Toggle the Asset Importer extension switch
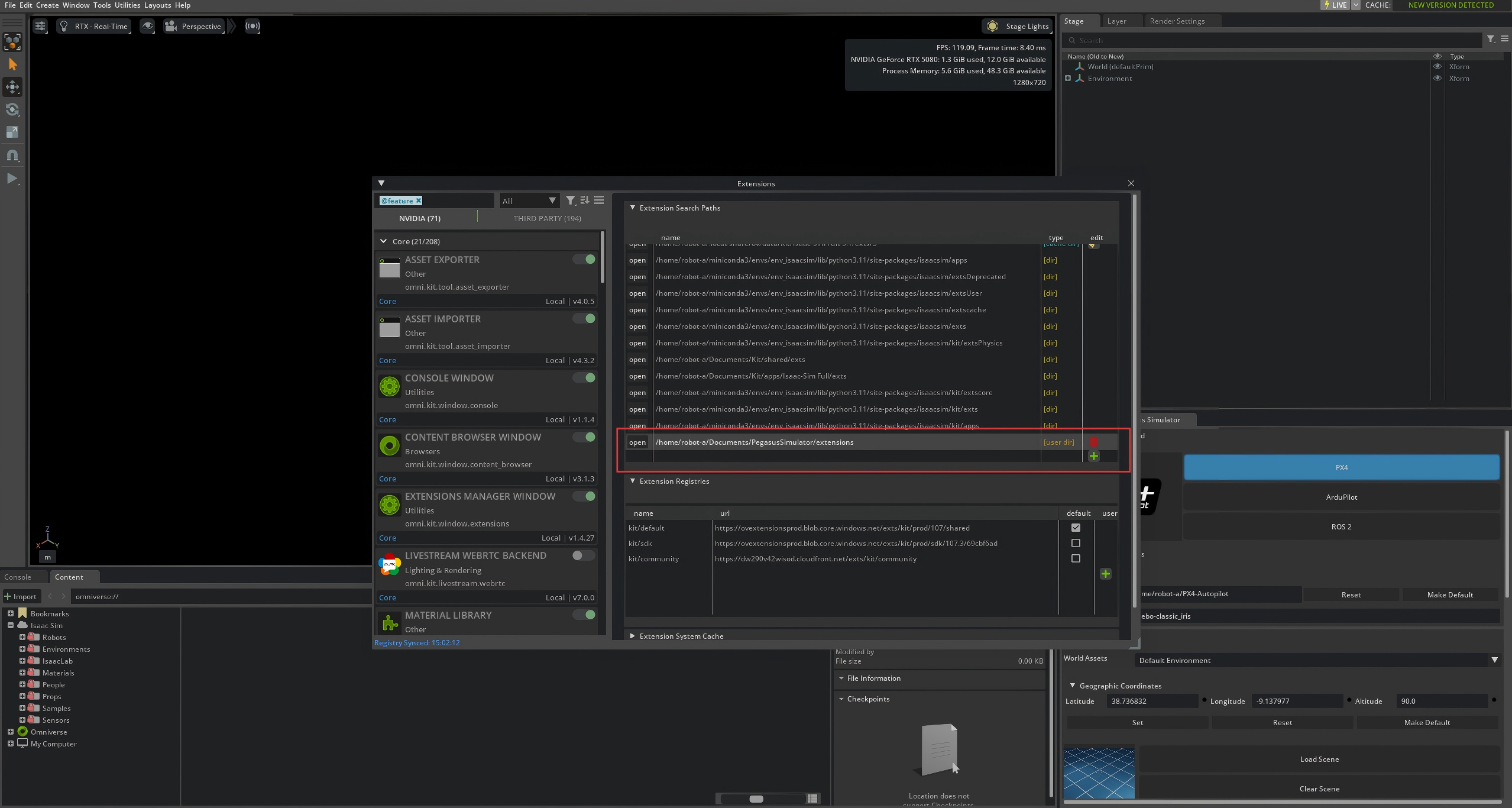Image resolution: width=1512 pixels, height=808 pixels. [x=584, y=318]
